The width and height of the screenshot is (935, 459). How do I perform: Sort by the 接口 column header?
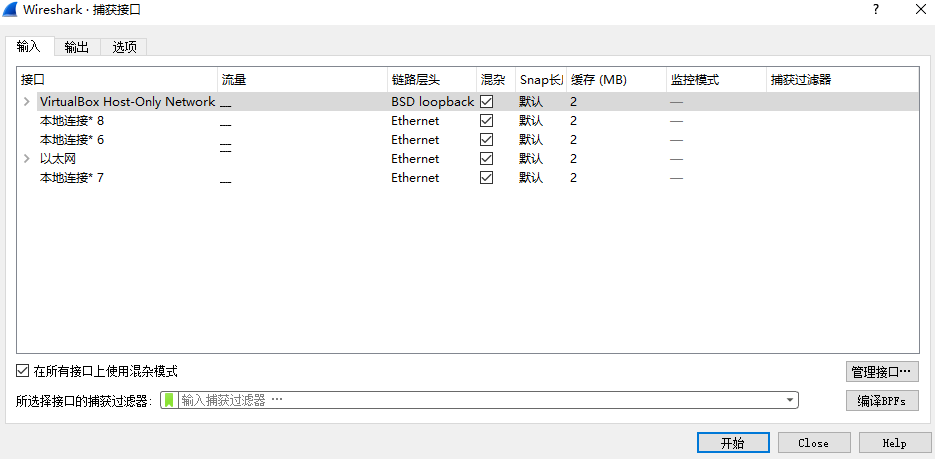[x=117, y=80]
